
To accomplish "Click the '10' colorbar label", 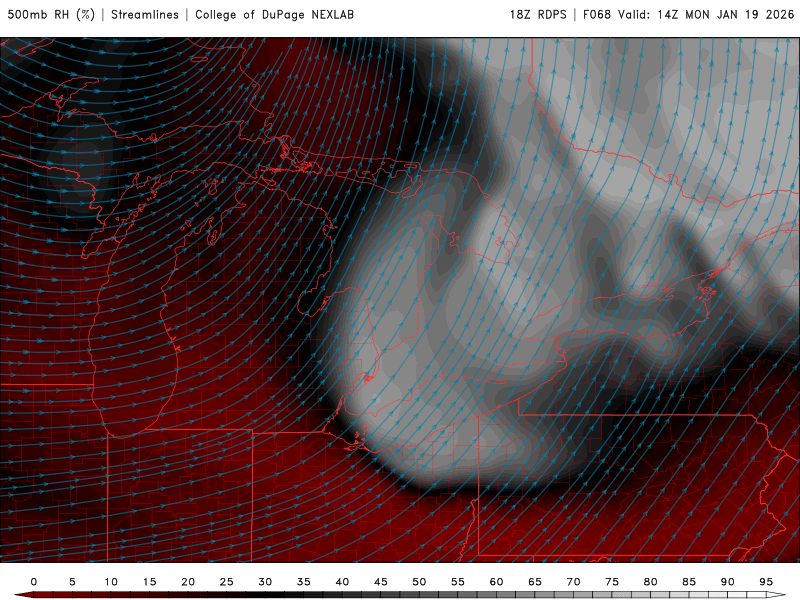I will click(111, 582).
